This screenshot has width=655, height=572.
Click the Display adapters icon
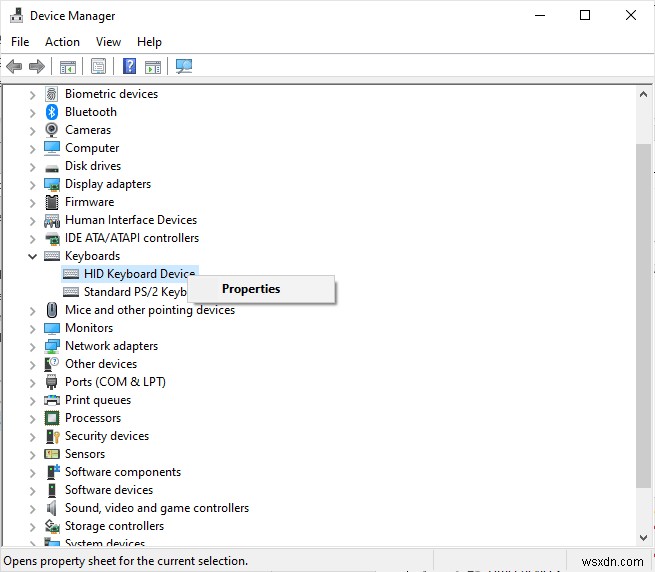point(52,184)
